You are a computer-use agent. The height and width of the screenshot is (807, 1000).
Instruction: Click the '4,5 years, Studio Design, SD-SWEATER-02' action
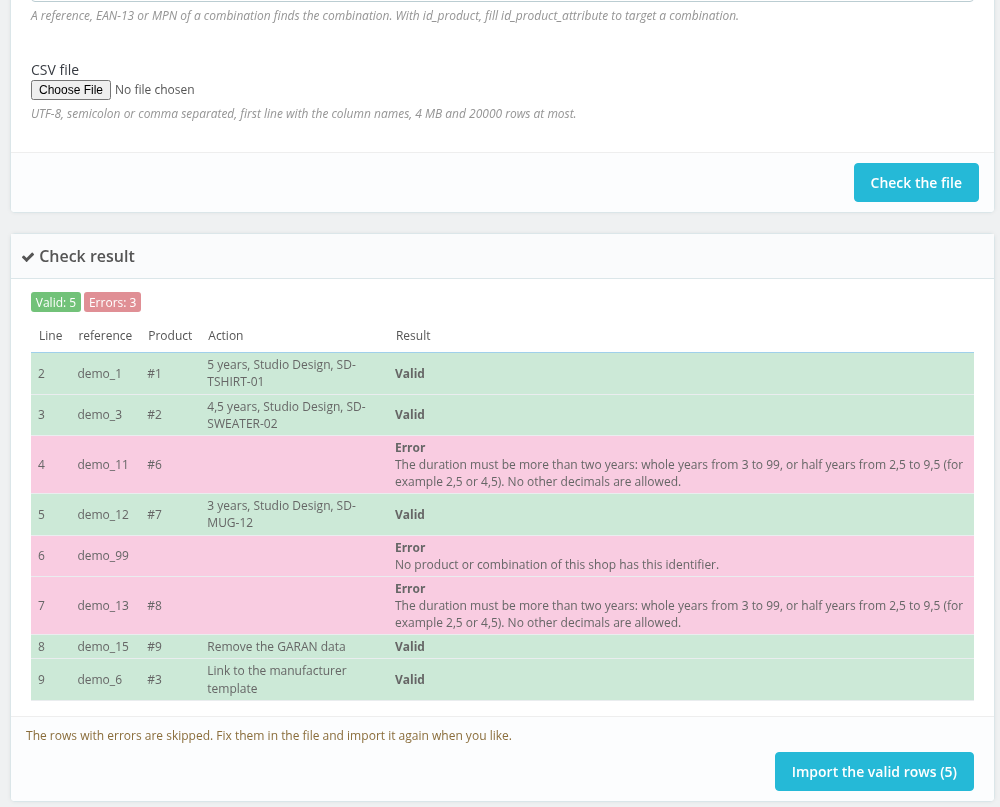pyautogui.click(x=286, y=415)
